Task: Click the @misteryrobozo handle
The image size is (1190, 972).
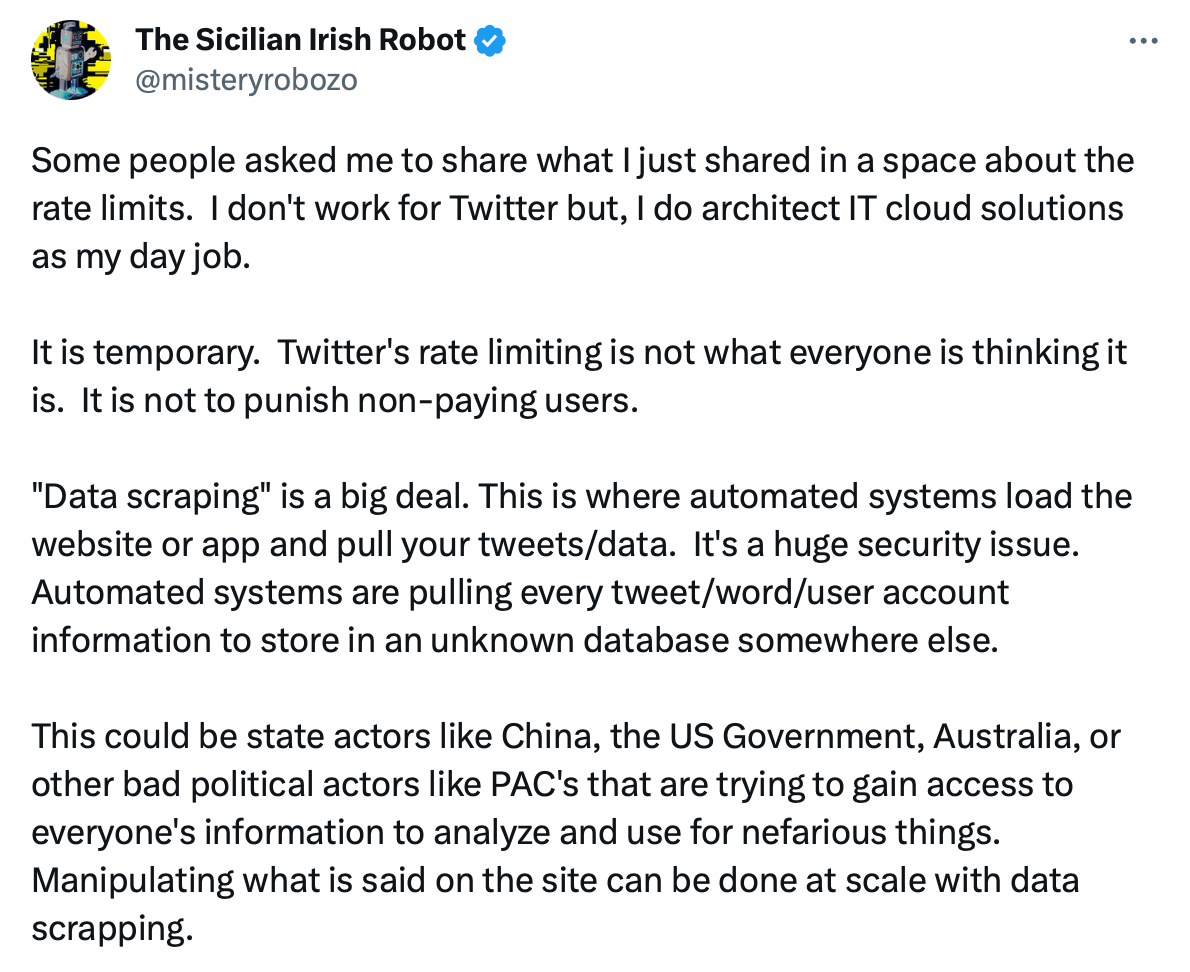Action: (x=245, y=79)
